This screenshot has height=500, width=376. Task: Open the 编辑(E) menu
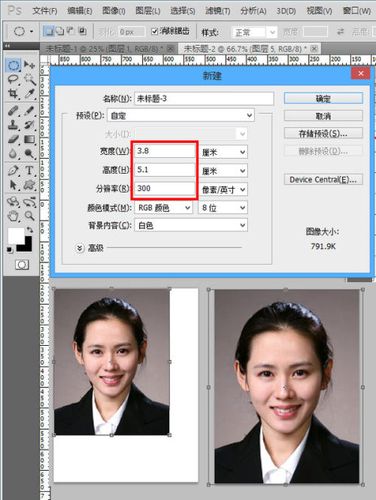80,11
